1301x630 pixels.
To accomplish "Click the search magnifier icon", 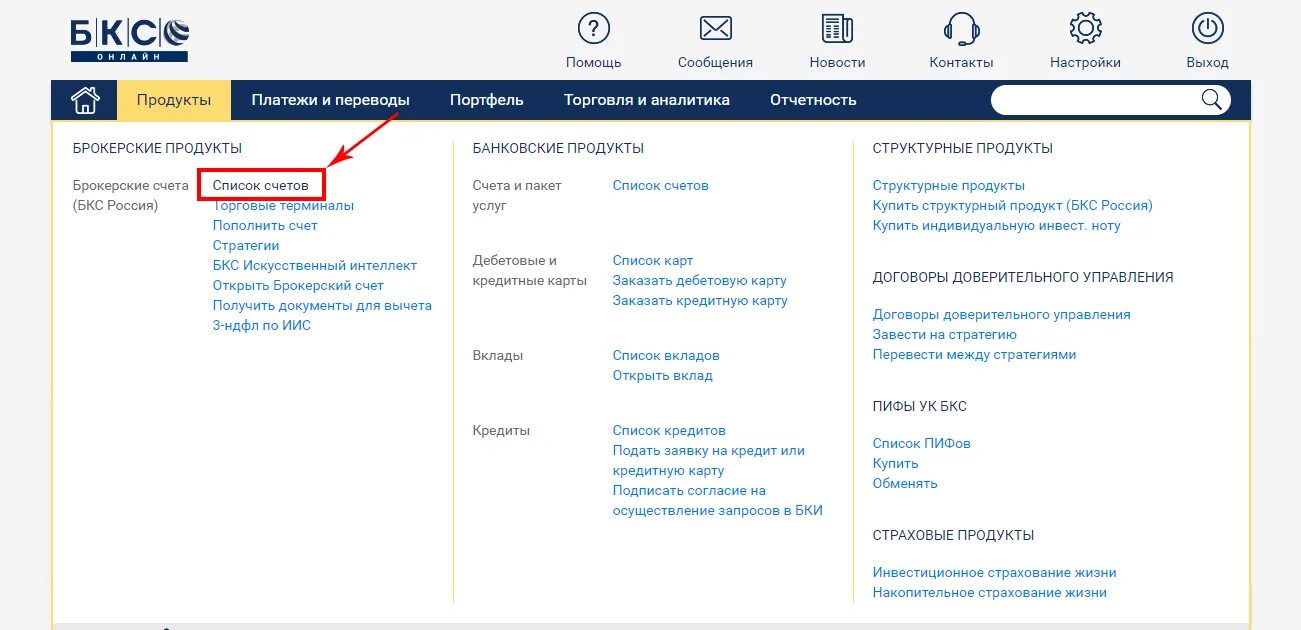I will [x=1211, y=99].
